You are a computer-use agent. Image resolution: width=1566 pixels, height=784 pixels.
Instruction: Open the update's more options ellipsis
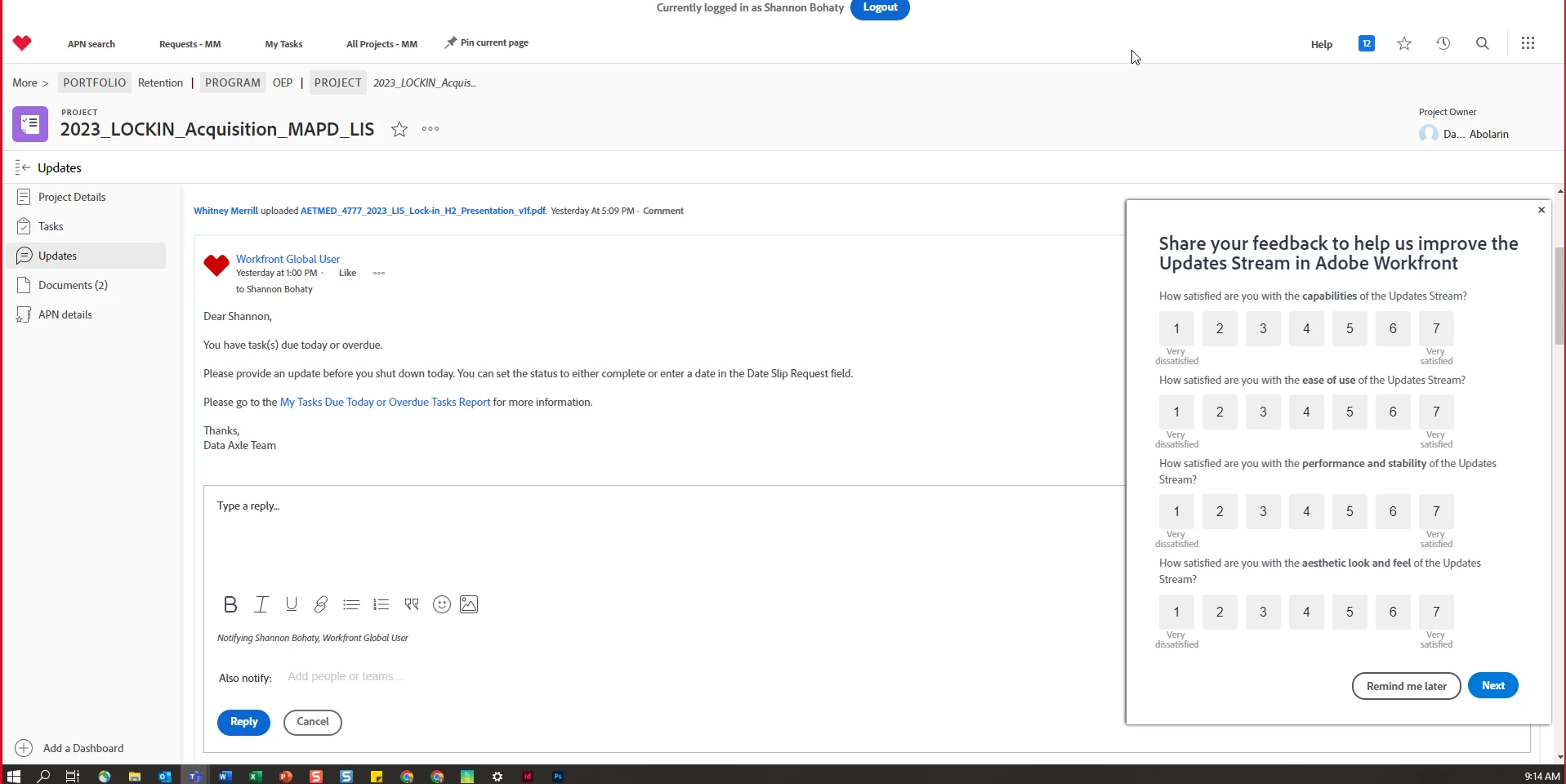click(379, 274)
